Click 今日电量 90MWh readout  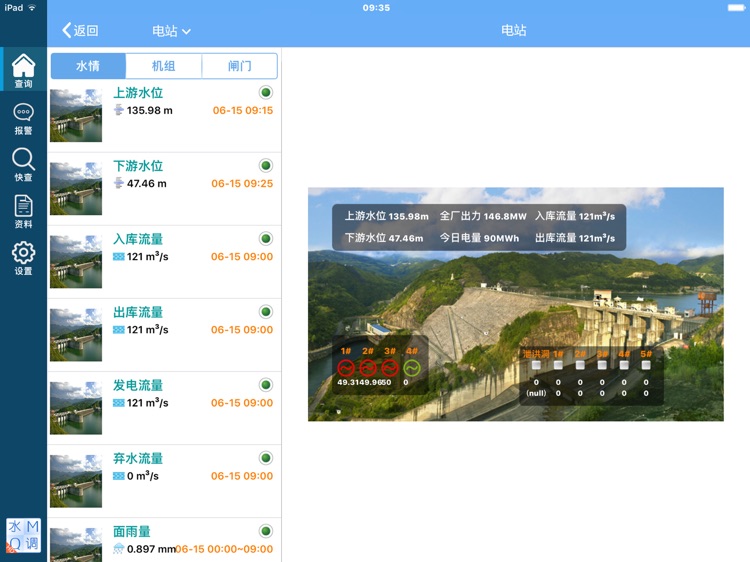(x=479, y=238)
